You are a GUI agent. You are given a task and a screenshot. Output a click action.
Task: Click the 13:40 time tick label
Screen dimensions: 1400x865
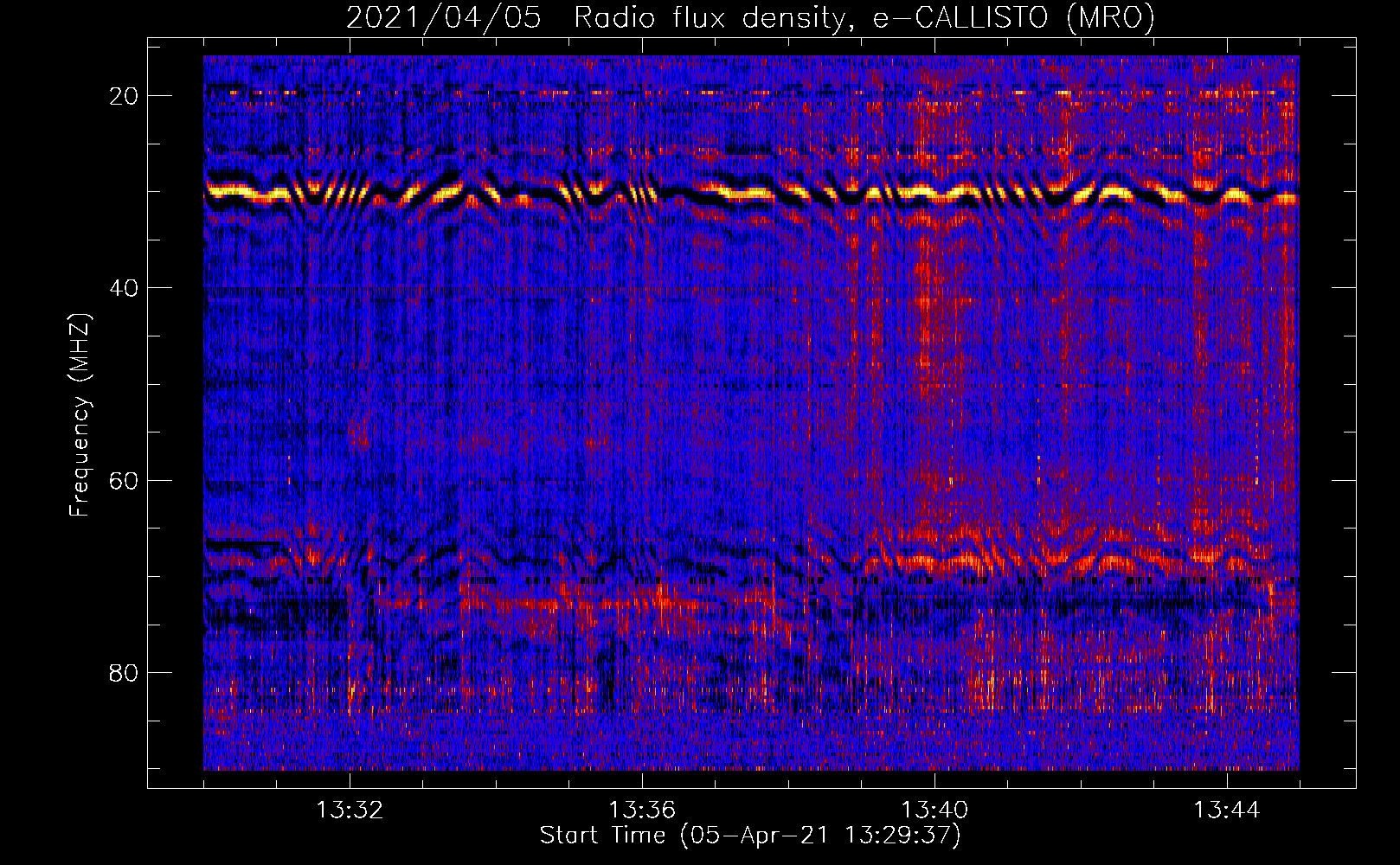coord(934,811)
